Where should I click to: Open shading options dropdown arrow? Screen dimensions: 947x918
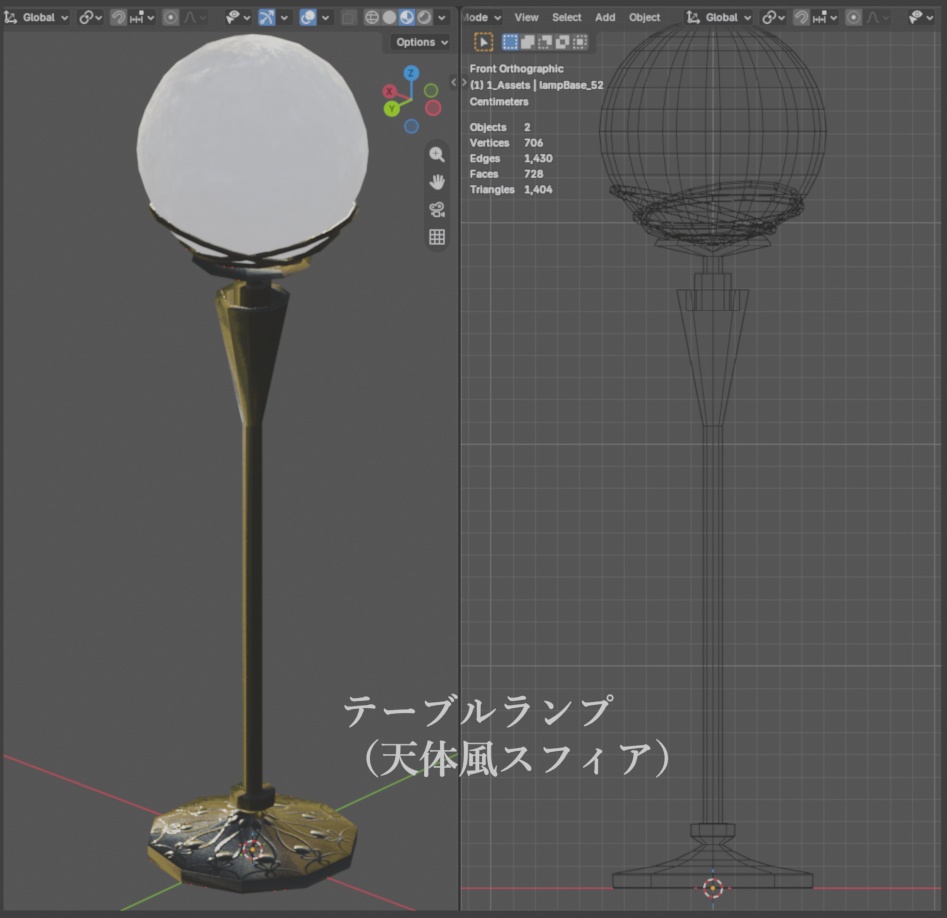coord(442,18)
